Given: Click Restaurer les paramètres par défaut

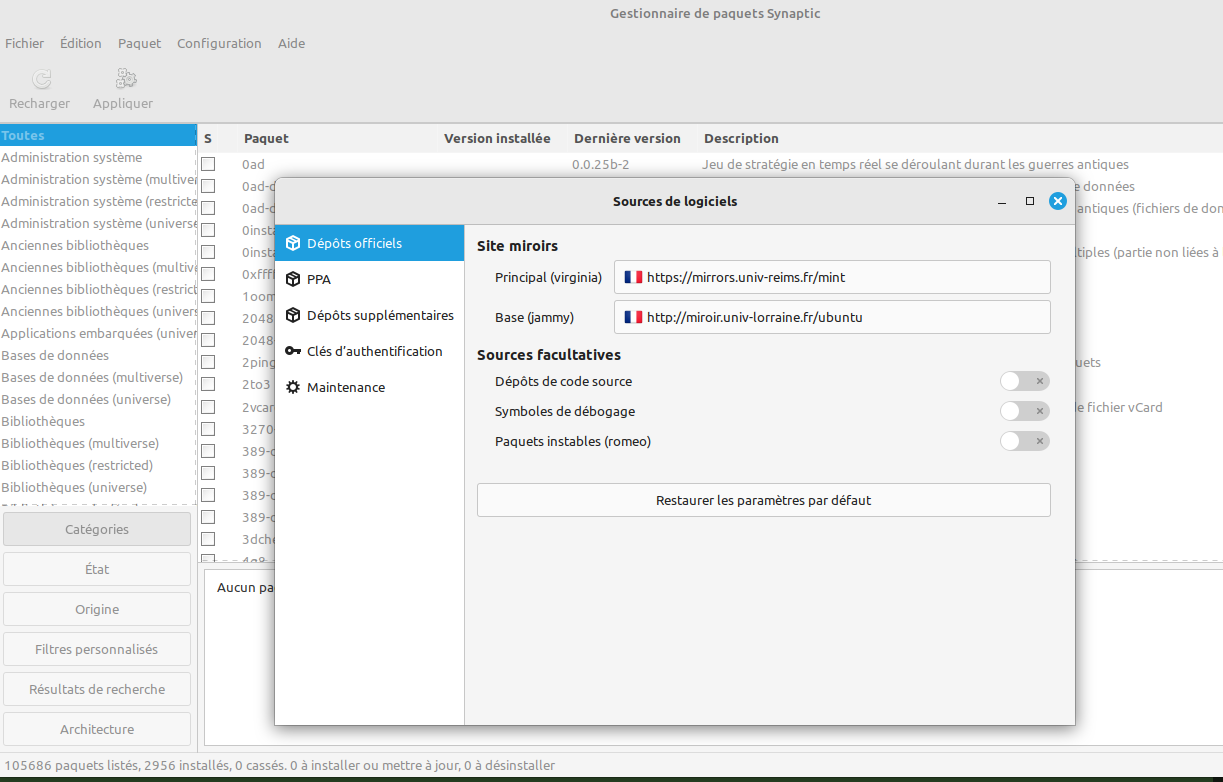Looking at the screenshot, I should (763, 500).
